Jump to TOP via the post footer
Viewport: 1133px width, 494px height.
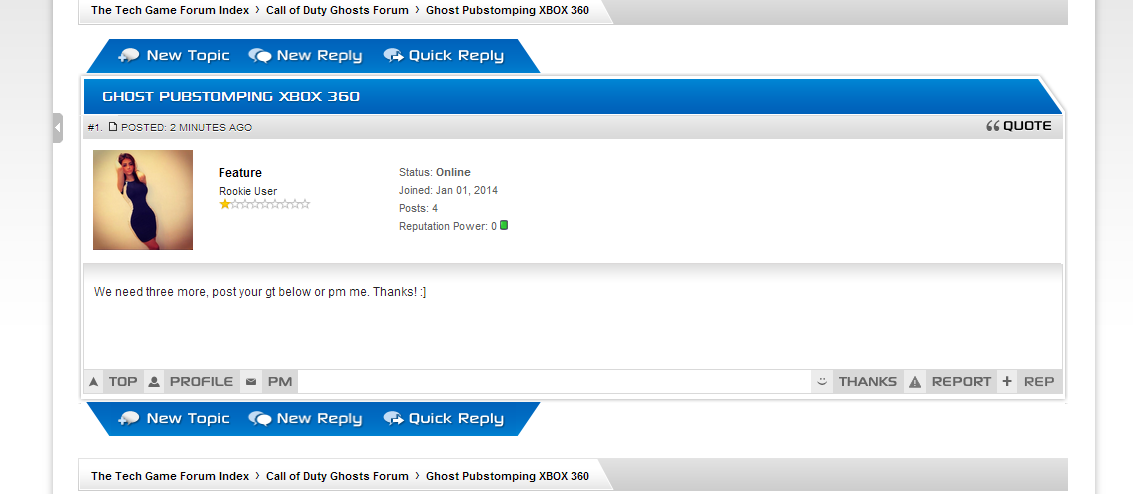(123, 382)
